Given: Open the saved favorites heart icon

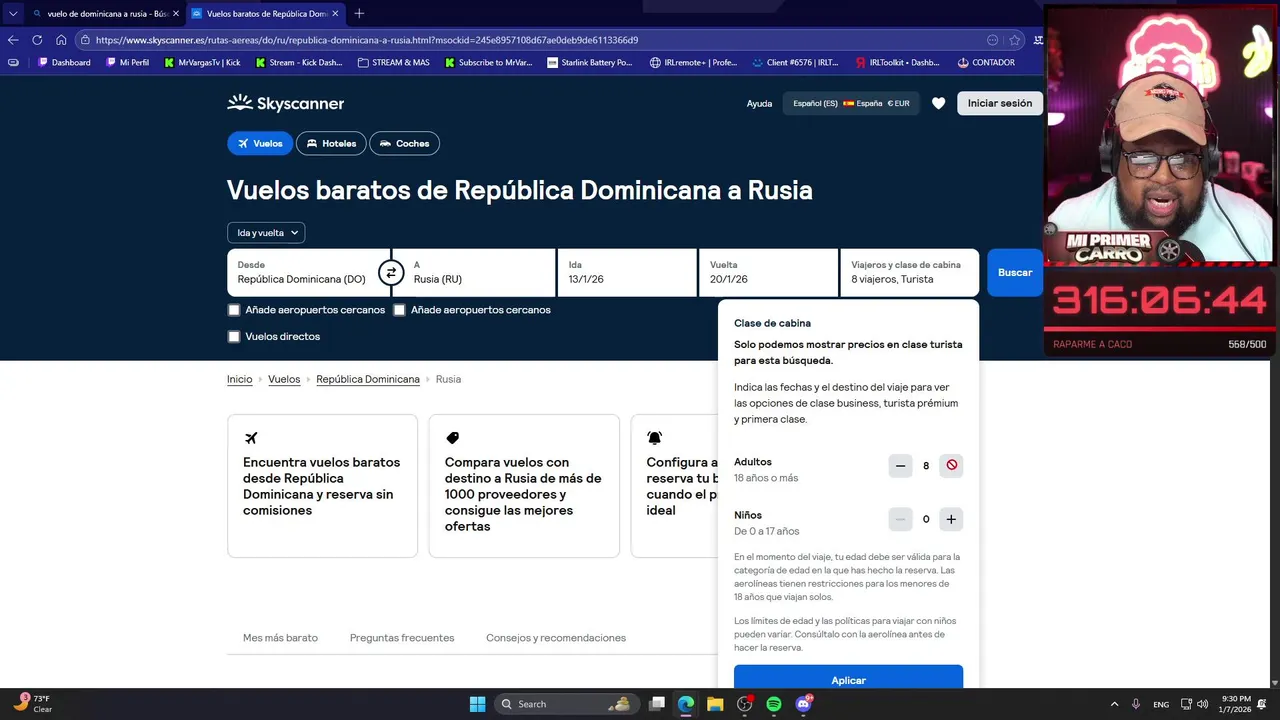Looking at the screenshot, I should pyautogui.click(x=938, y=103).
